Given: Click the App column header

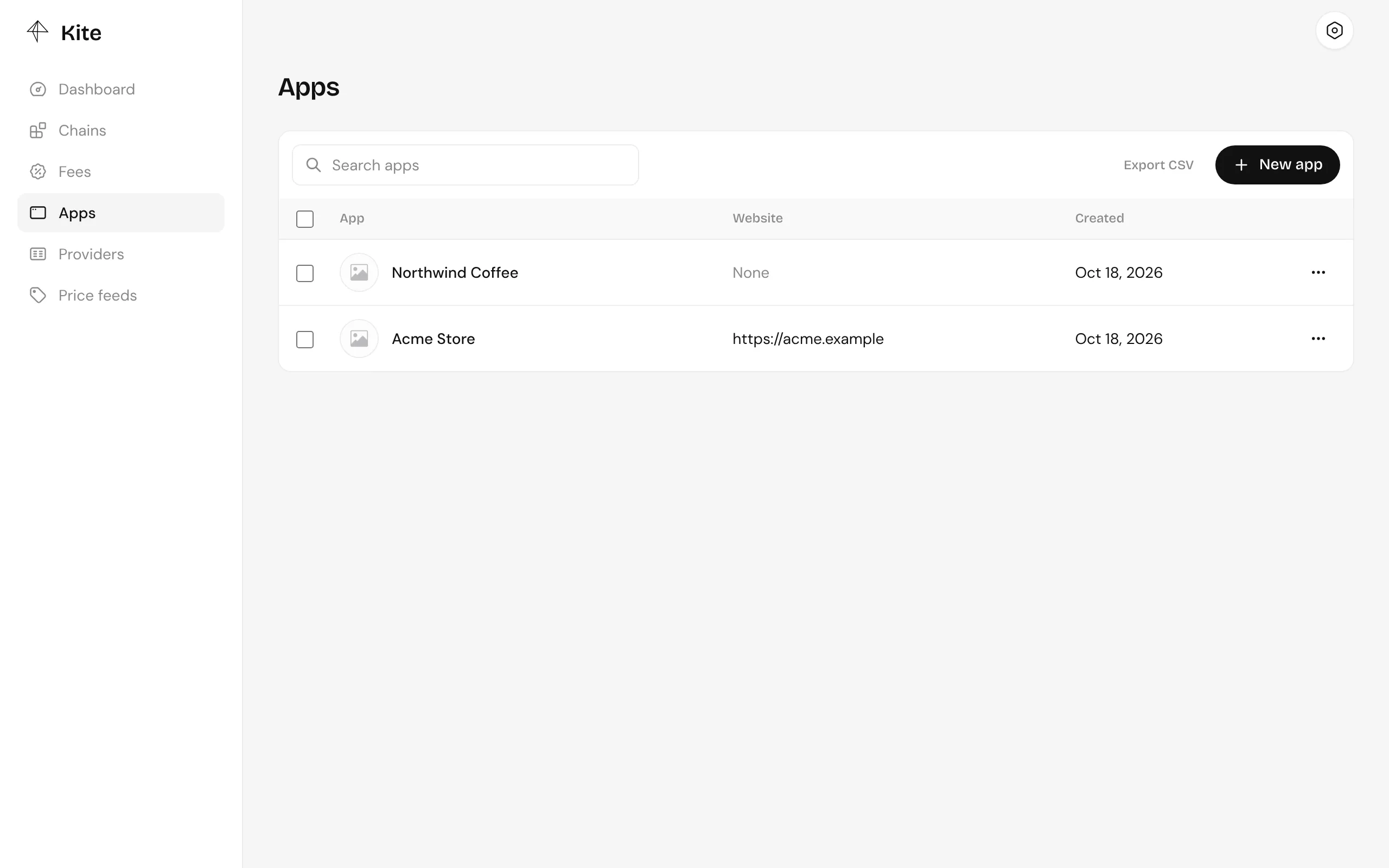Looking at the screenshot, I should 352,219.
